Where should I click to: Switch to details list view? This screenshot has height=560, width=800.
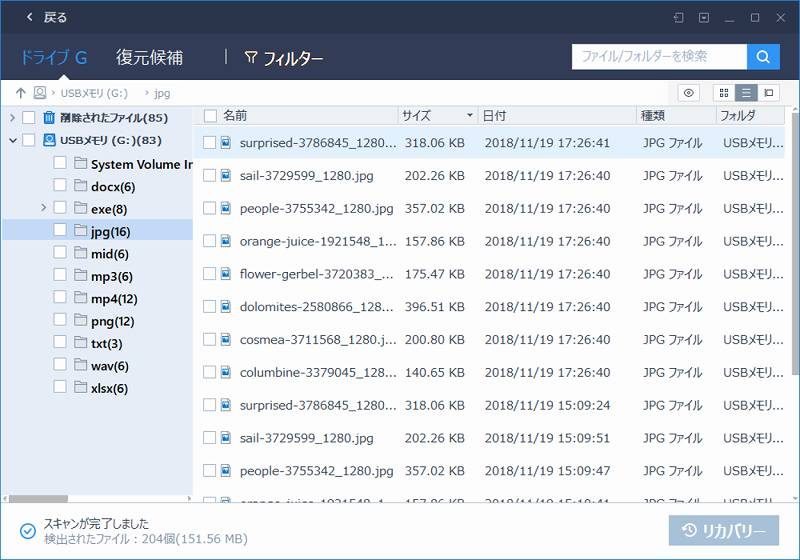745,93
